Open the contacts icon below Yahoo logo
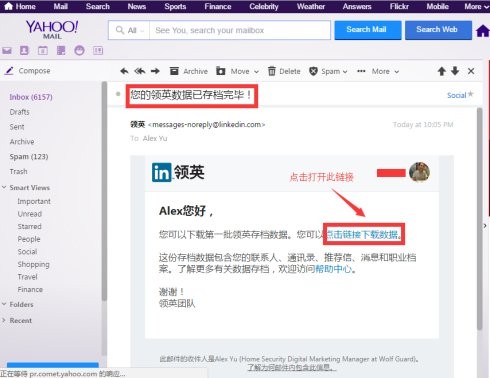This screenshot has width=490, height=378. 24,50
